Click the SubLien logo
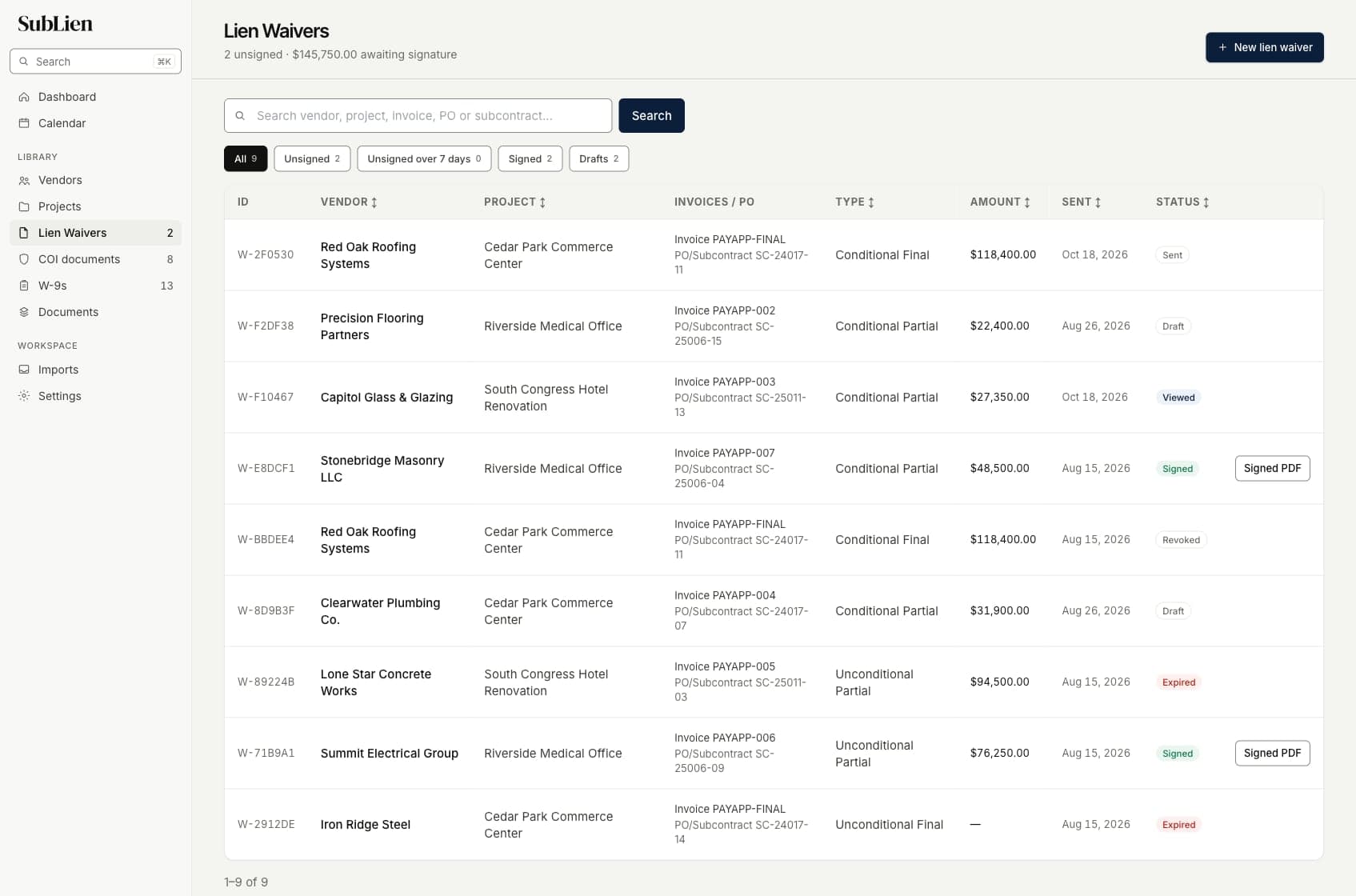The height and width of the screenshot is (896, 1356). pyautogui.click(x=55, y=24)
